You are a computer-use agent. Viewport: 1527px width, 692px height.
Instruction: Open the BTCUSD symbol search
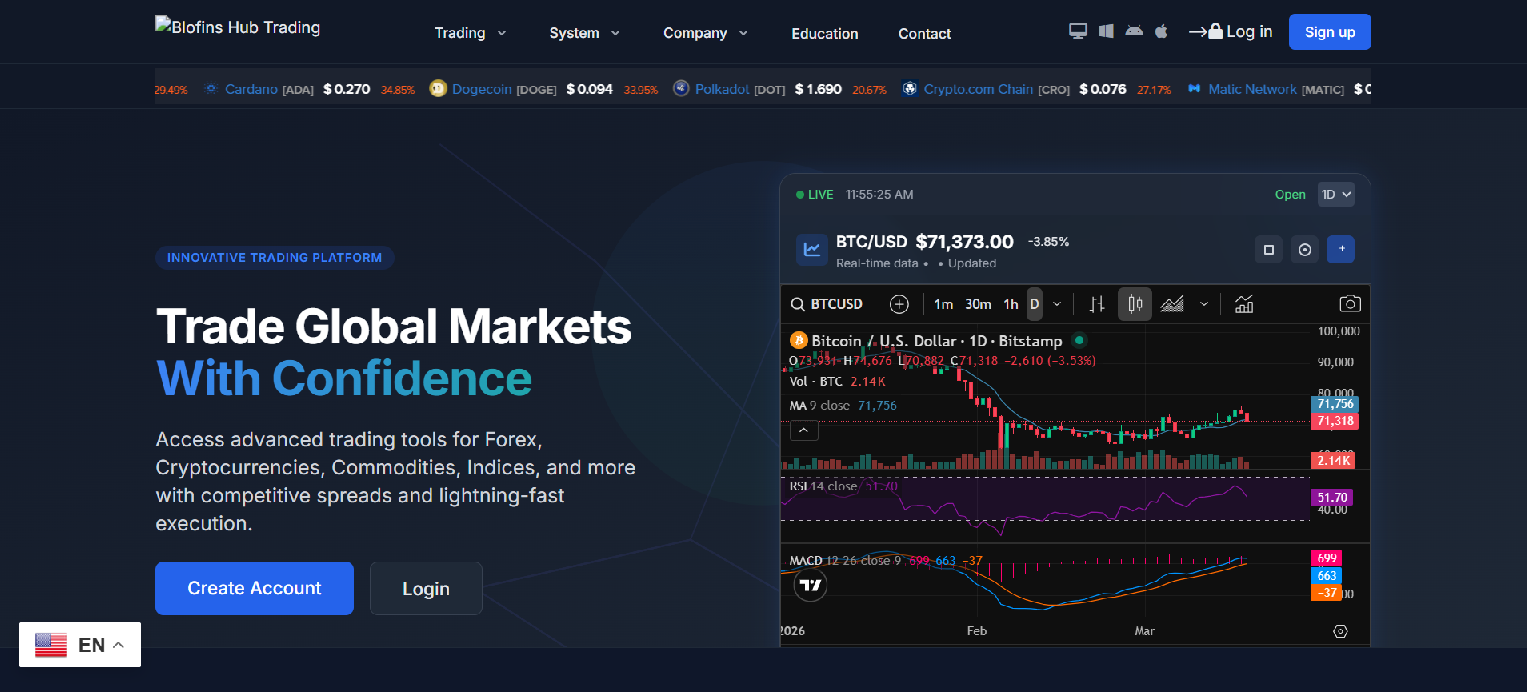(x=827, y=304)
